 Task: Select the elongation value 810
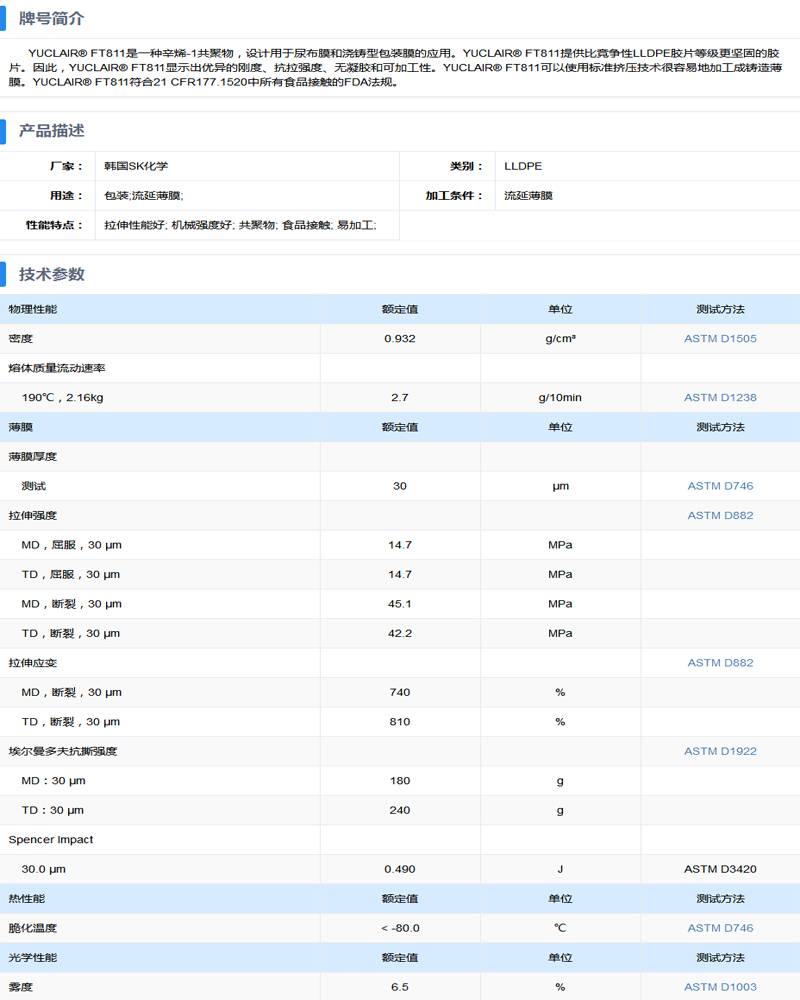[x=400, y=722]
